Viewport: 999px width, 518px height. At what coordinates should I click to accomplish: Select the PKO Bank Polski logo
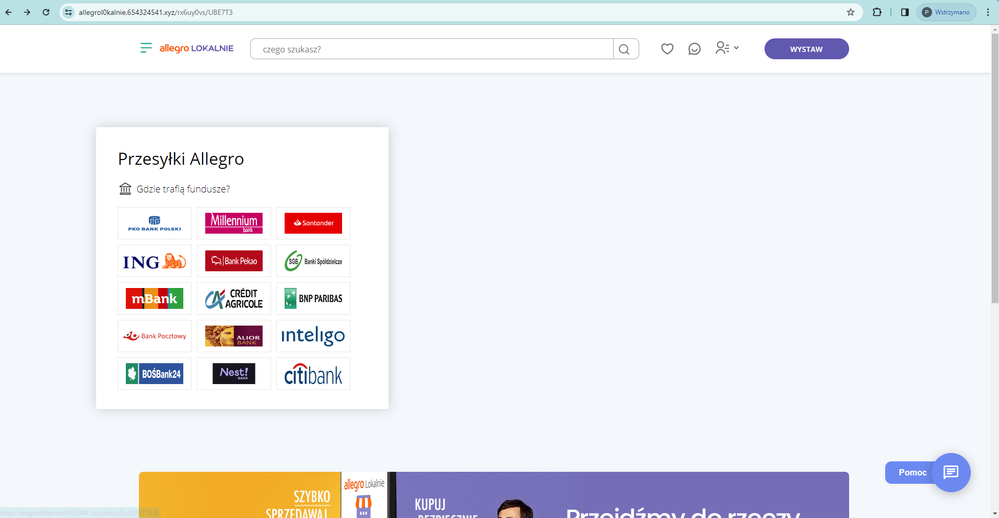click(154, 223)
